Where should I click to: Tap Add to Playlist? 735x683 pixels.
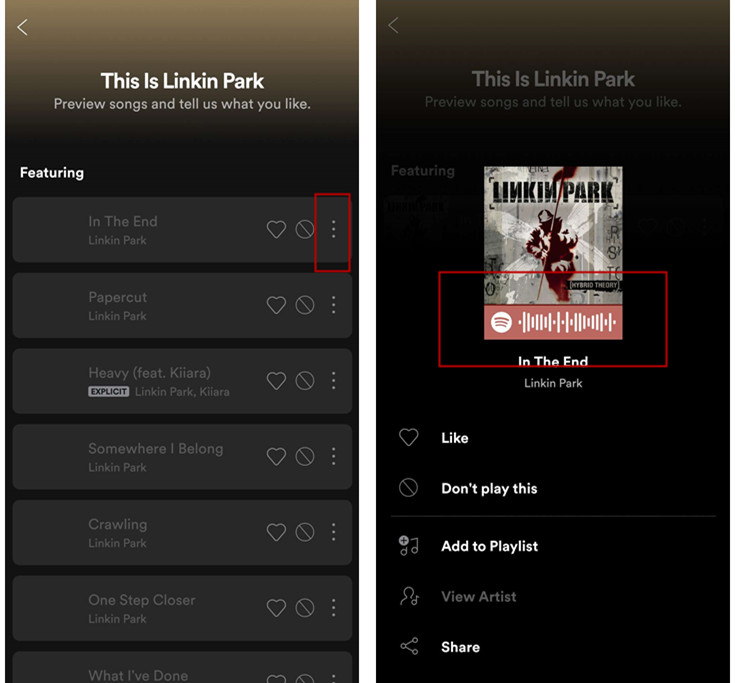click(489, 546)
